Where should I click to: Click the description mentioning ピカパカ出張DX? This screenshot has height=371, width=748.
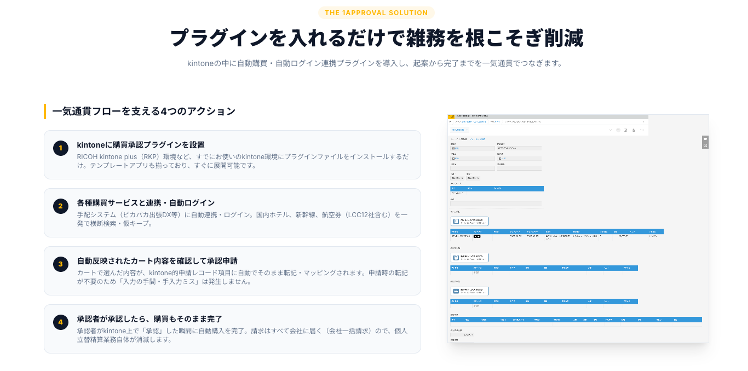[243, 219]
